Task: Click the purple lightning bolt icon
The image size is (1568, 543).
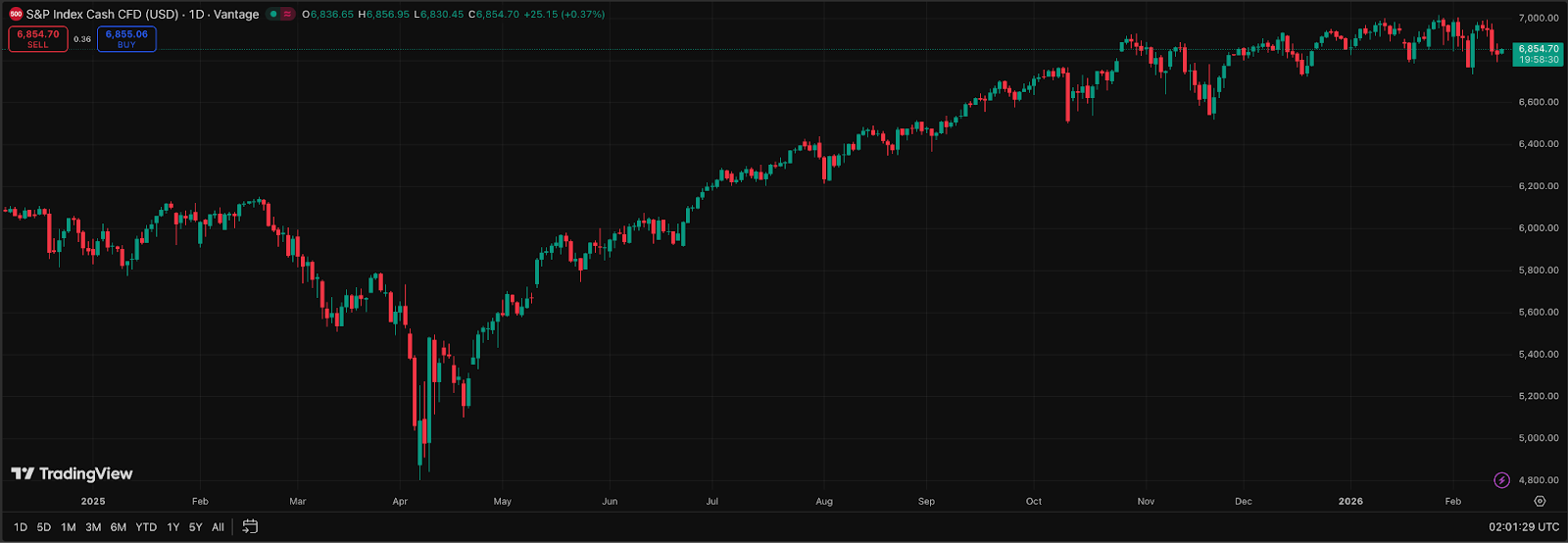Action: coord(1501,480)
